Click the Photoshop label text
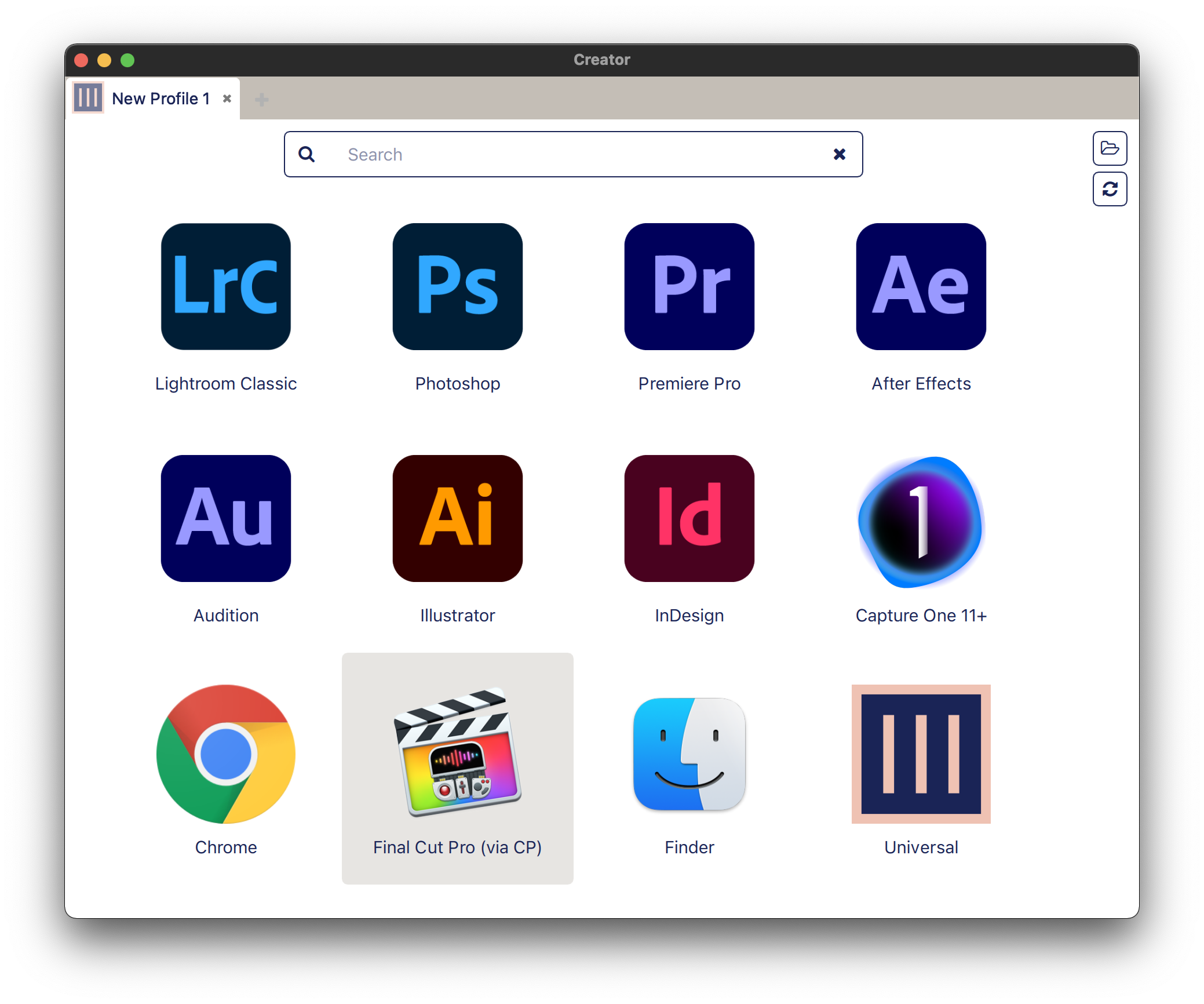 pos(458,384)
